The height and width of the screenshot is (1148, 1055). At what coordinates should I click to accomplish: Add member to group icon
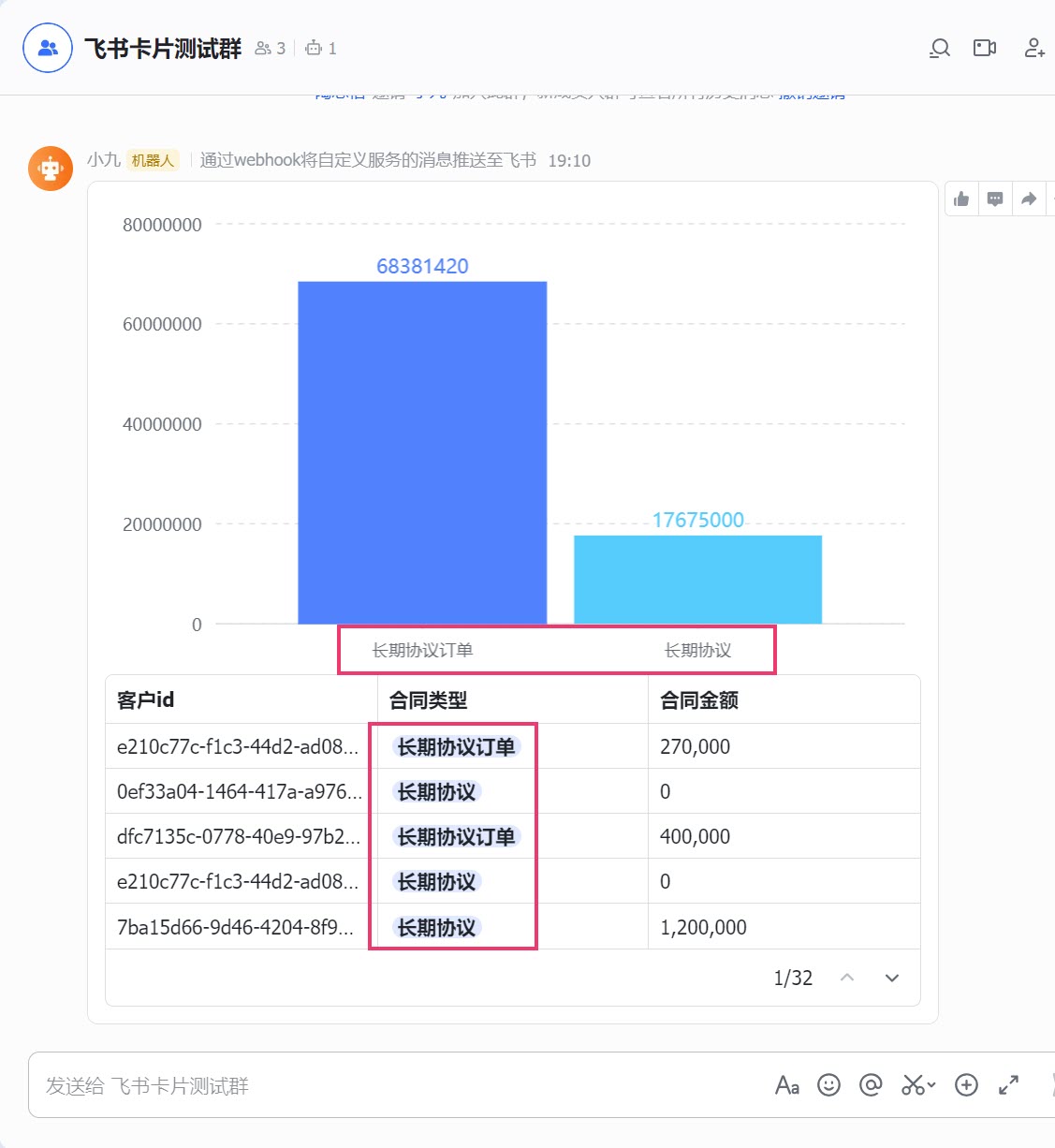tap(1034, 48)
